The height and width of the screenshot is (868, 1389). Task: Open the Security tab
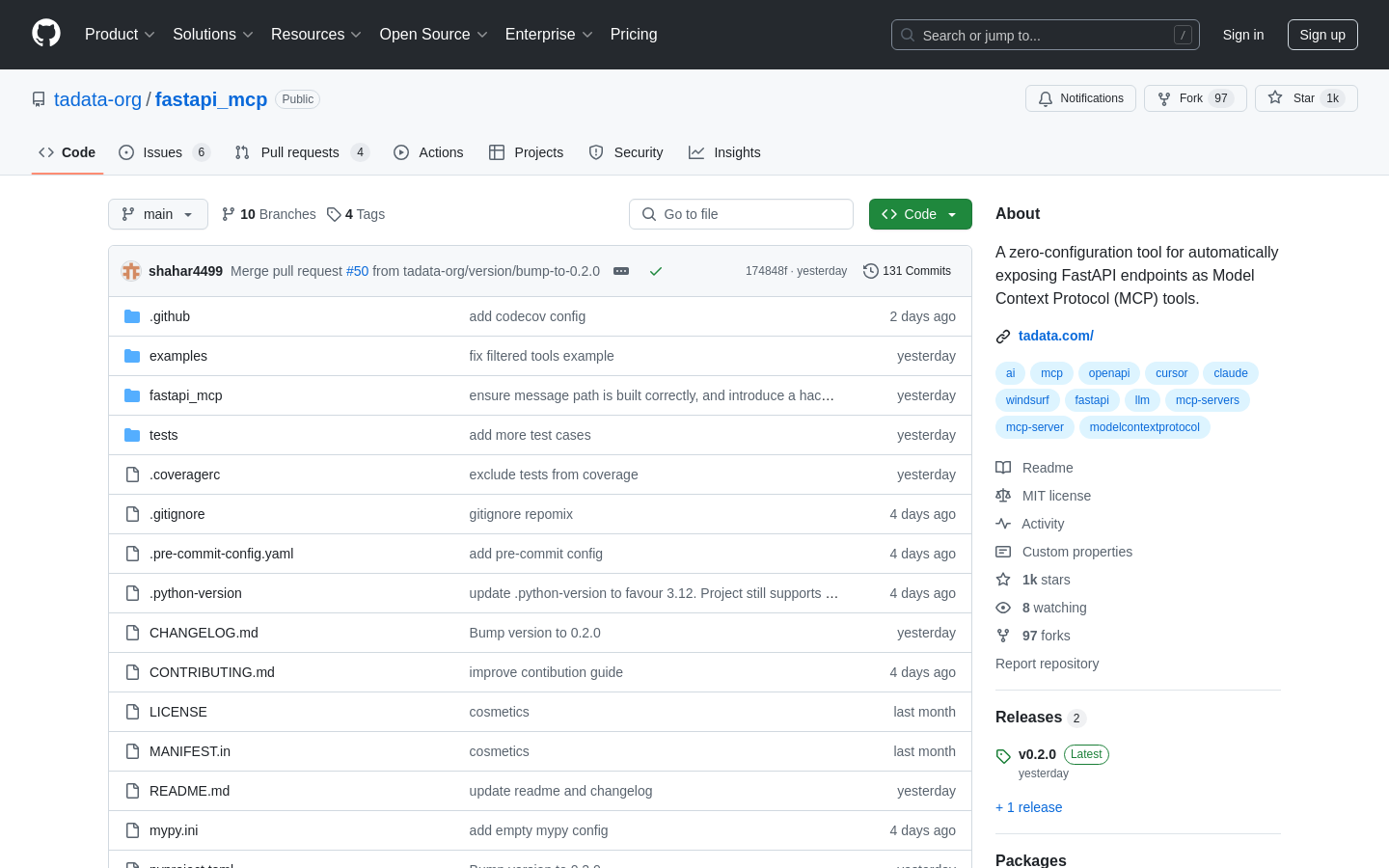(x=626, y=152)
